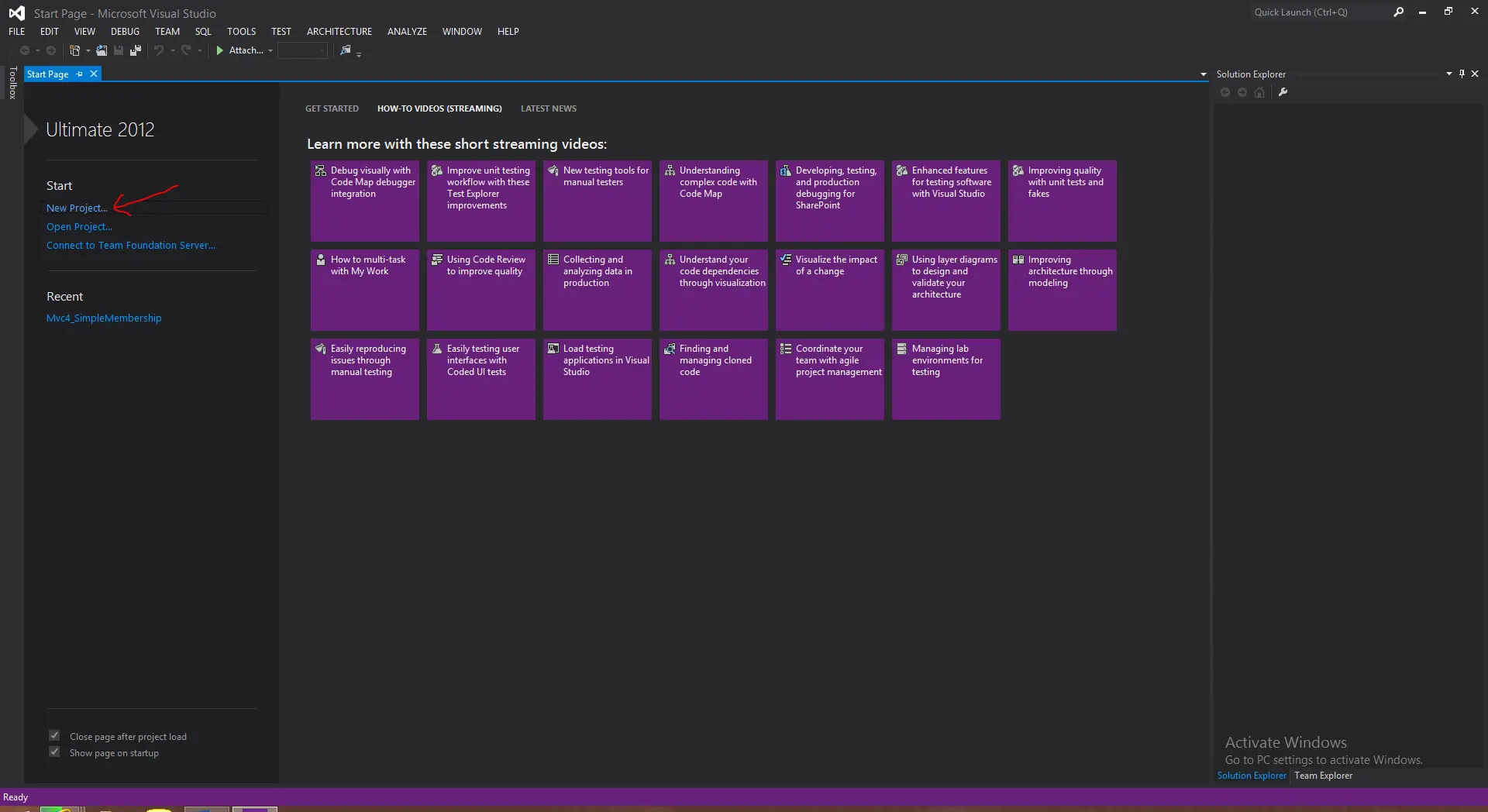The width and height of the screenshot is (1488, 812).
Task: Toggle auto-hide pin on Solution Explorer
Action: coord(1462,74)
